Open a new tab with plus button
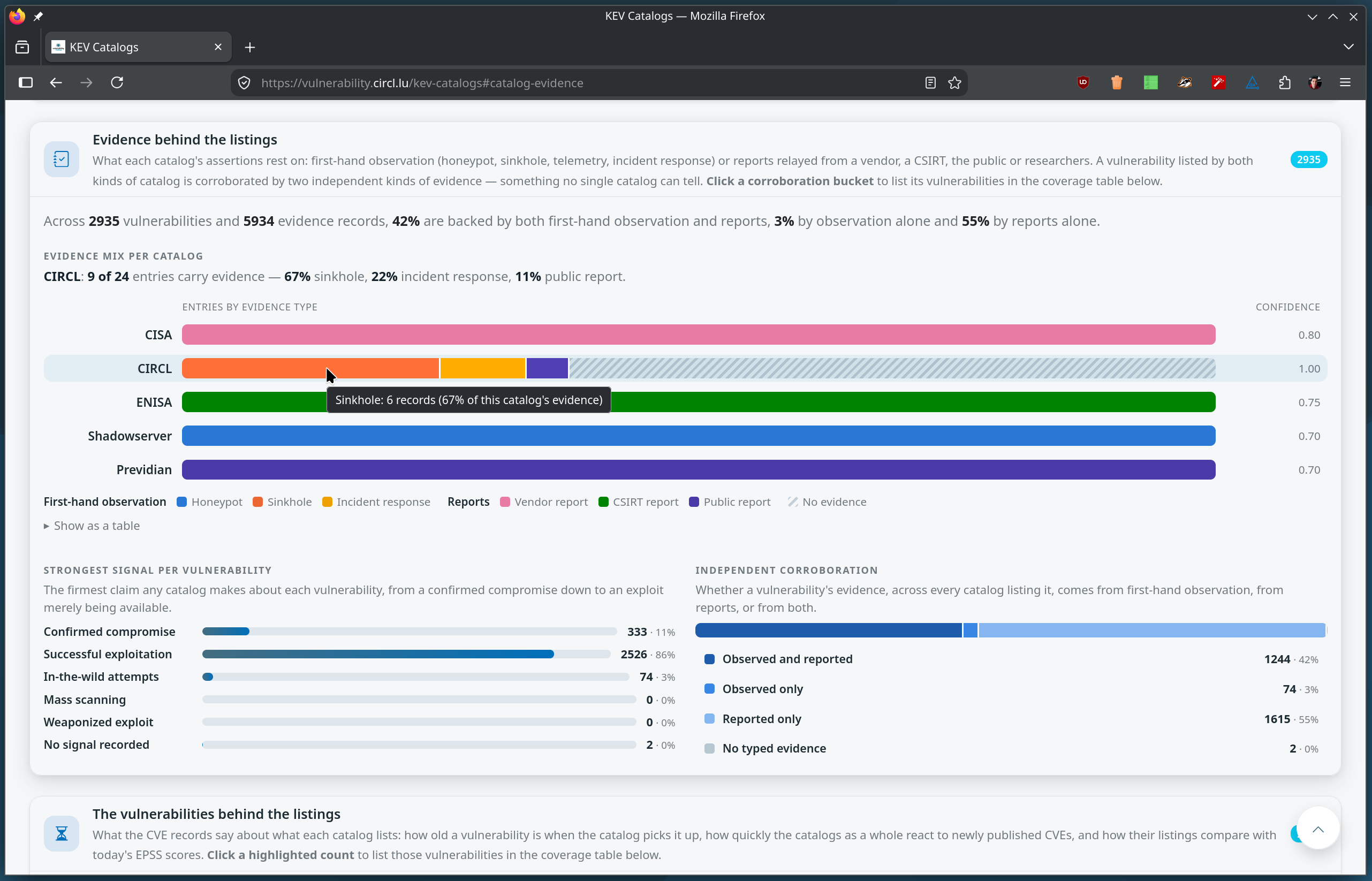This screenshot has width=1372, height=881. (249, 48)
